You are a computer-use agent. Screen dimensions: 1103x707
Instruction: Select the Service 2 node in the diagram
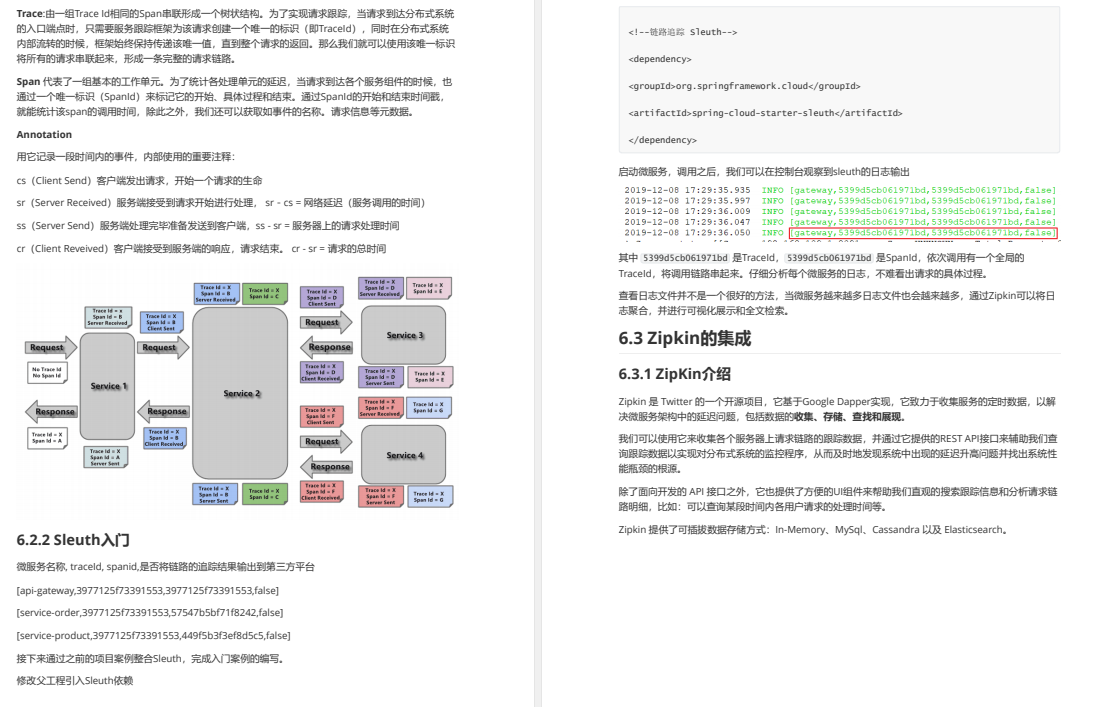242,393
